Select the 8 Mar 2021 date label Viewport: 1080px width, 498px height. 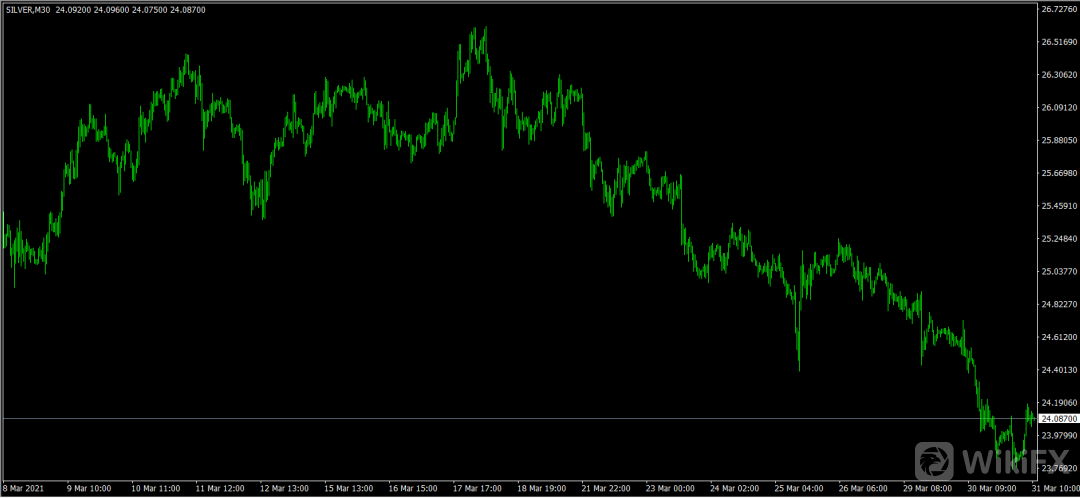pos(24,489)
